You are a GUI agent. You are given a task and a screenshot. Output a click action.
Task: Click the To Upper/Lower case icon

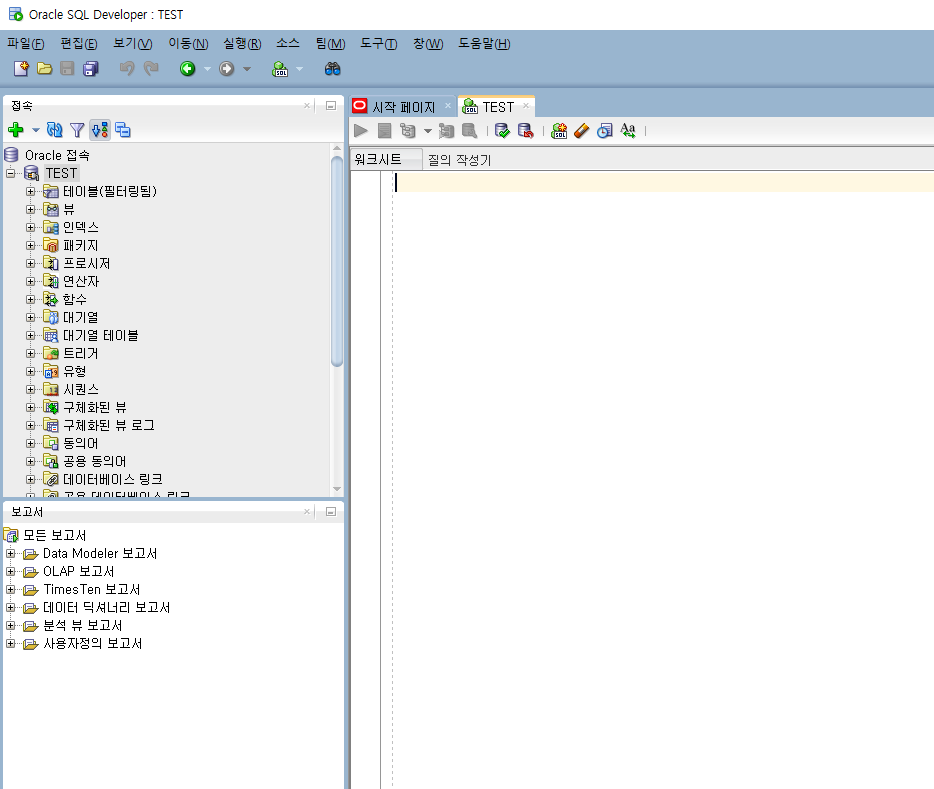(x=628, y=130)
